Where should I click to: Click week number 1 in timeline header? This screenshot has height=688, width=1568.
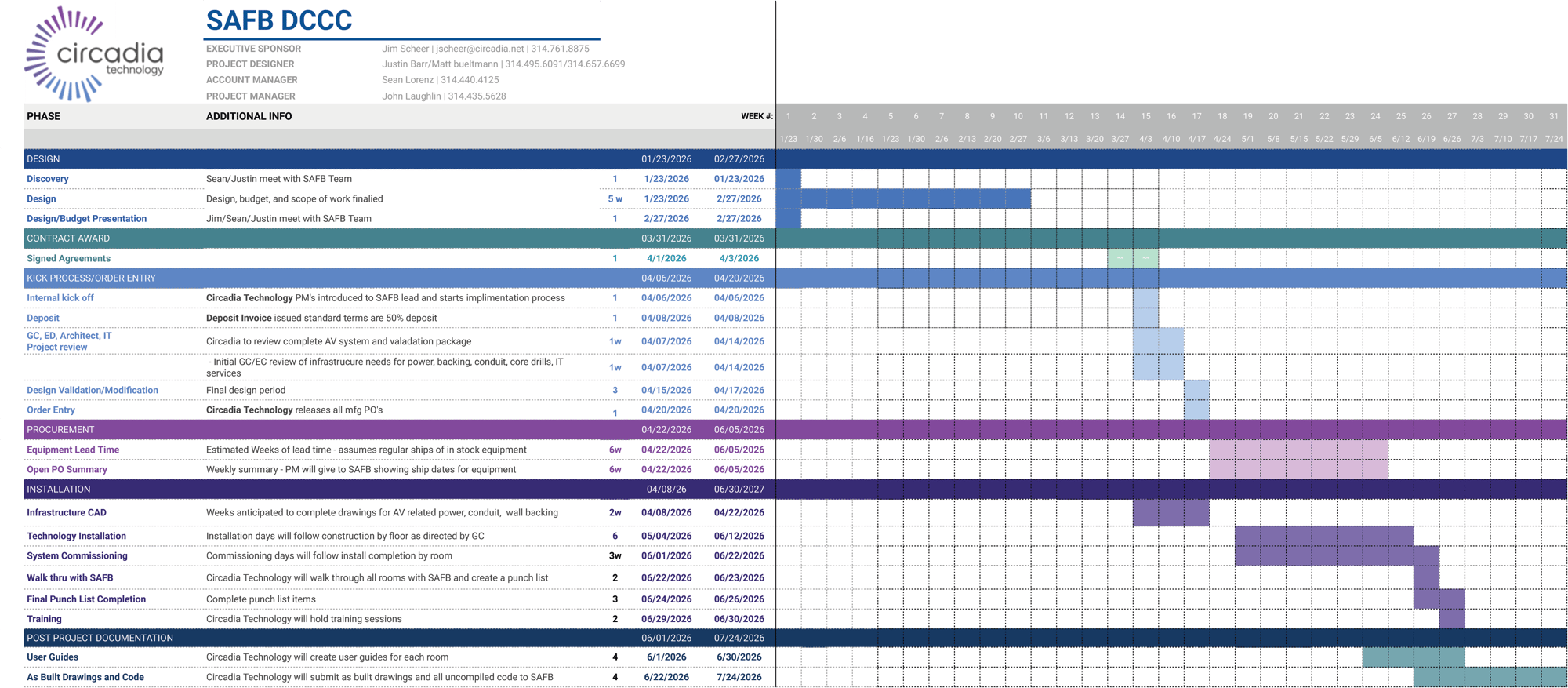789,116
